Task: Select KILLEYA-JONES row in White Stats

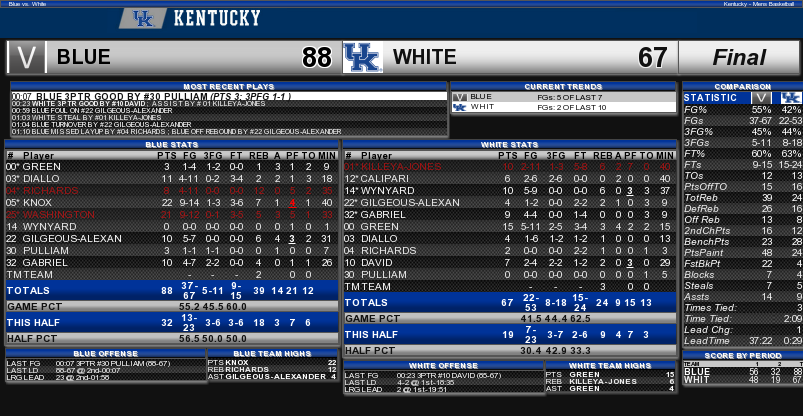Action: click(510, 167)
